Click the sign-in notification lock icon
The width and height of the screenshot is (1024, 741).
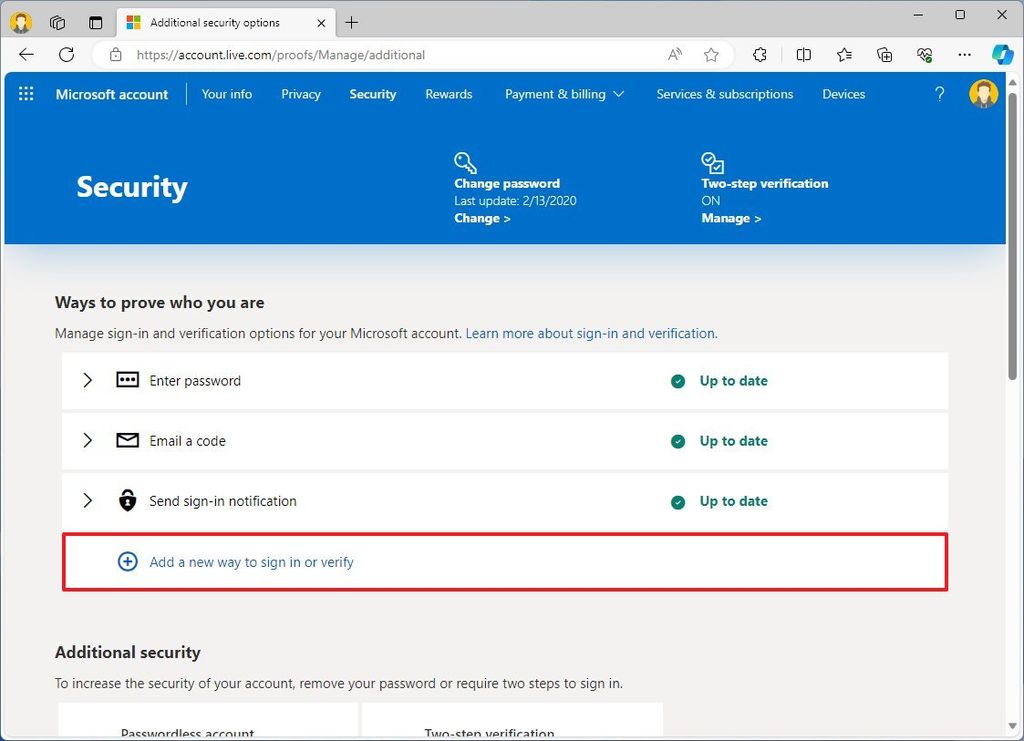[127, 500]
